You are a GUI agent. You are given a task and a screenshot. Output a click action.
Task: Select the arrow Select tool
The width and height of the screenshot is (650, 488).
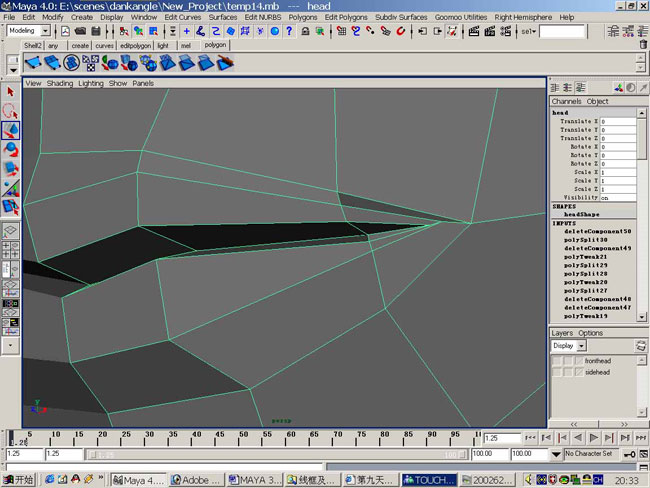coord(10,92)
